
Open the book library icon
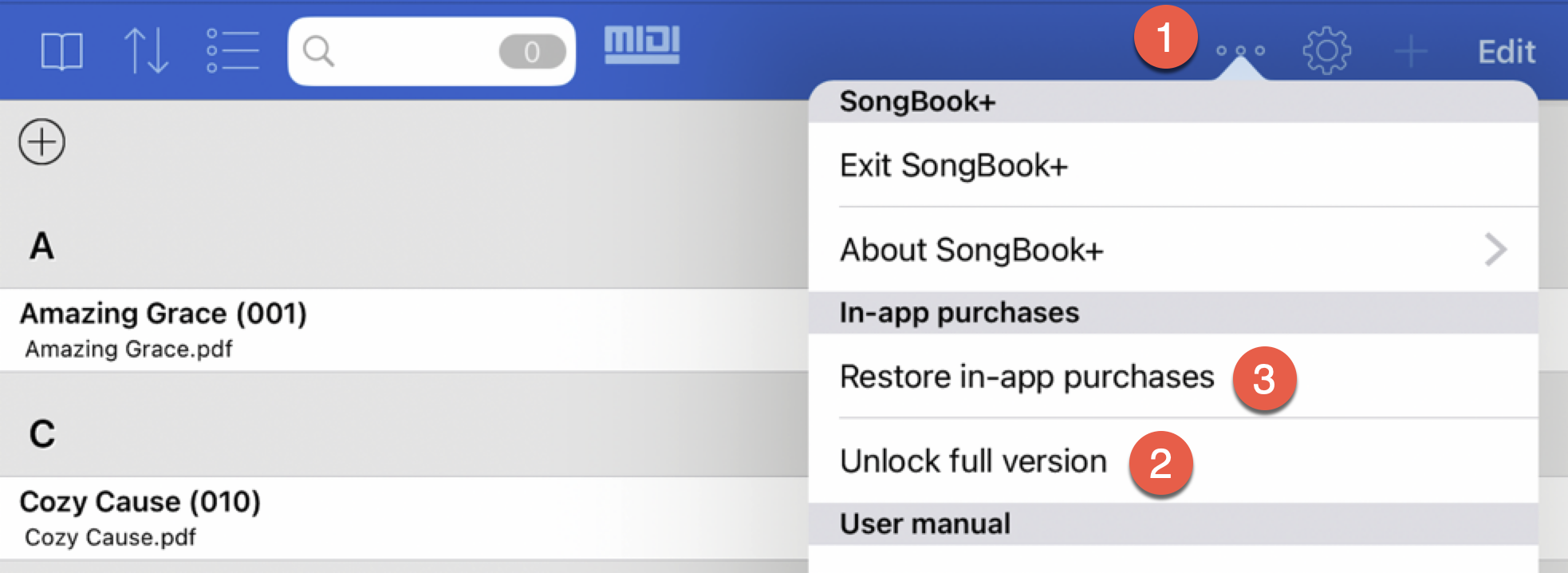(x=61, y=52)
